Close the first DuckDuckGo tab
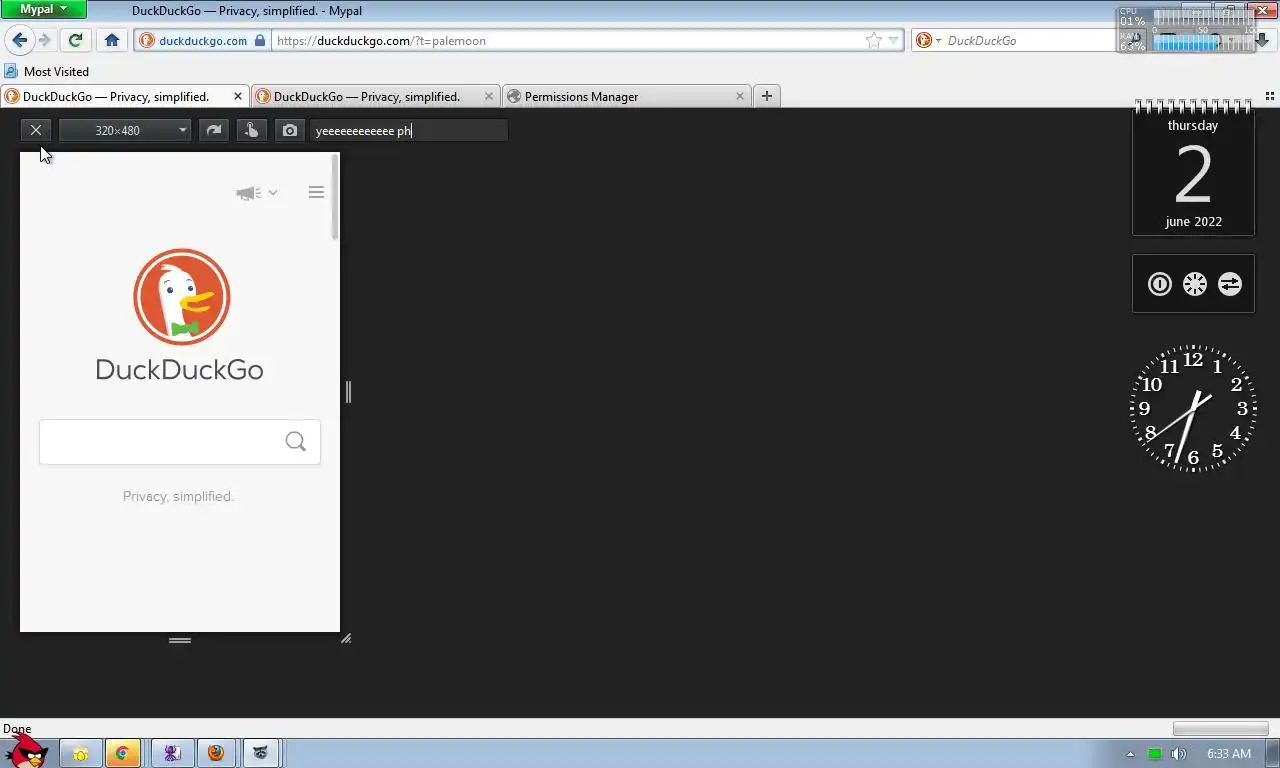 click(x=238, y=96)
